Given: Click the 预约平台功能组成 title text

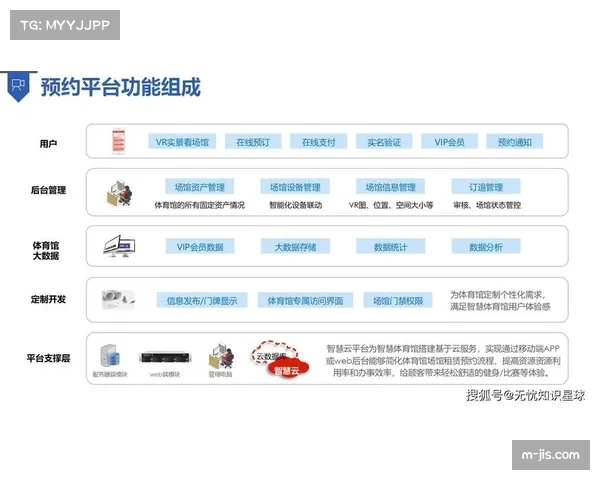Looking at the screenshot, I should coord(121,87).
